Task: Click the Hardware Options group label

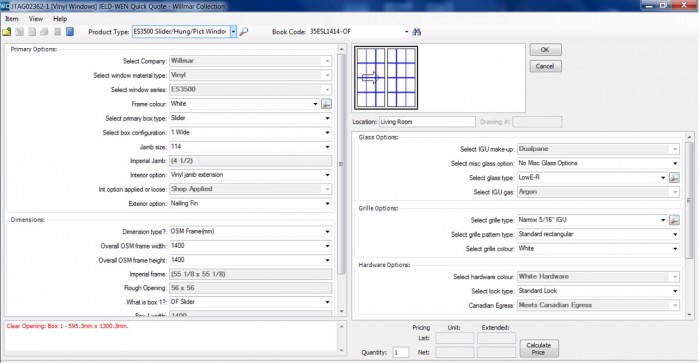Action: click(384, 265)
